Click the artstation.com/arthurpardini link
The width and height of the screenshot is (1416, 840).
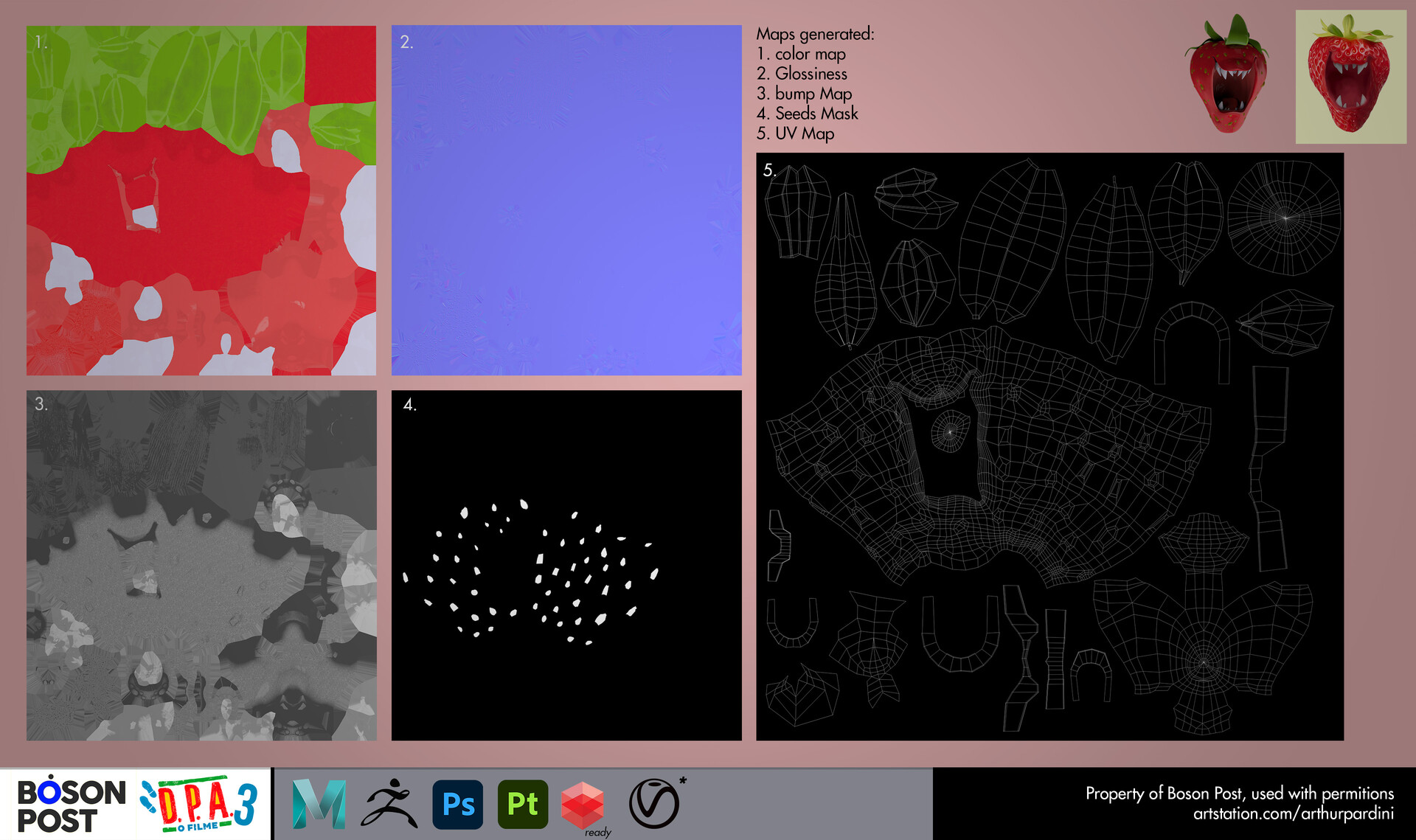click(1294, 813)
